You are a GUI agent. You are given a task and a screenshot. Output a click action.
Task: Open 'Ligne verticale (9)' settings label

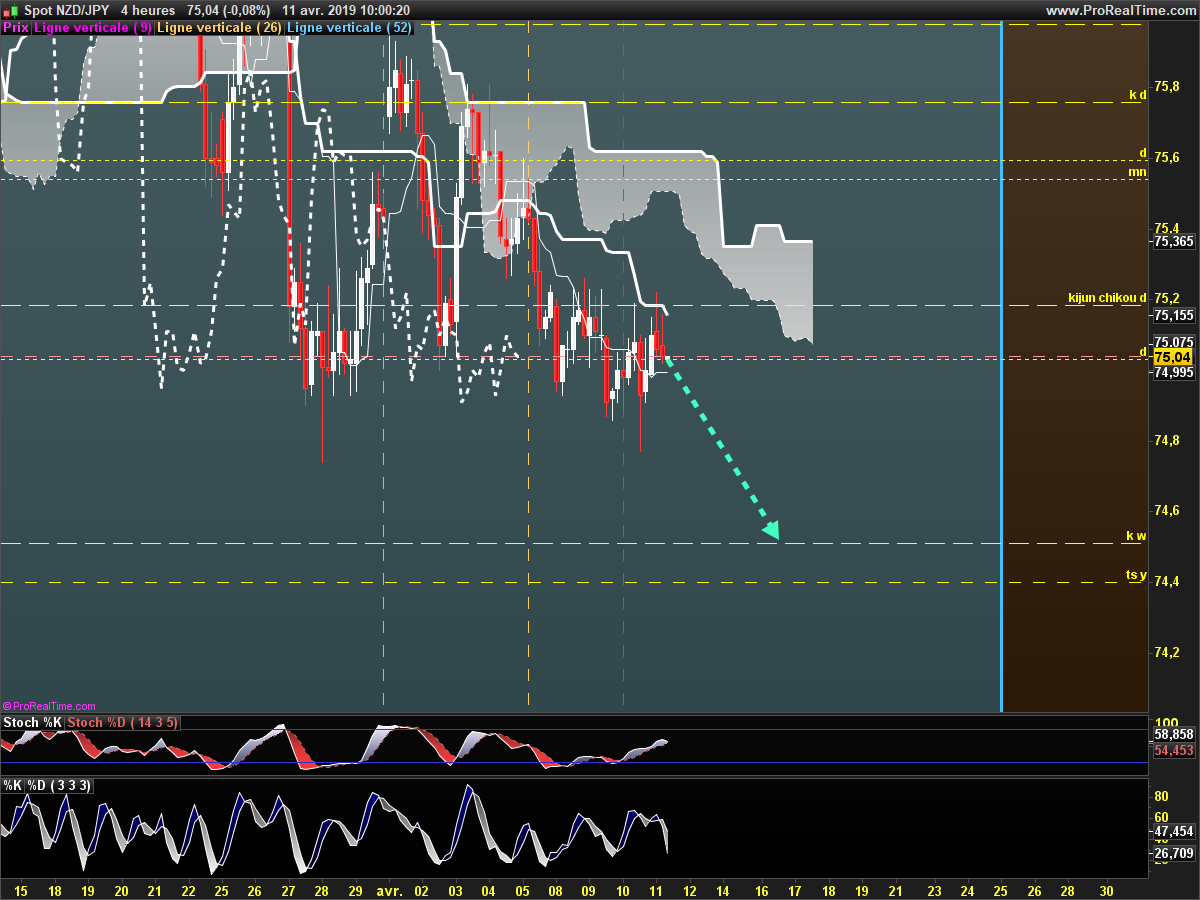(x=93, y=28)
